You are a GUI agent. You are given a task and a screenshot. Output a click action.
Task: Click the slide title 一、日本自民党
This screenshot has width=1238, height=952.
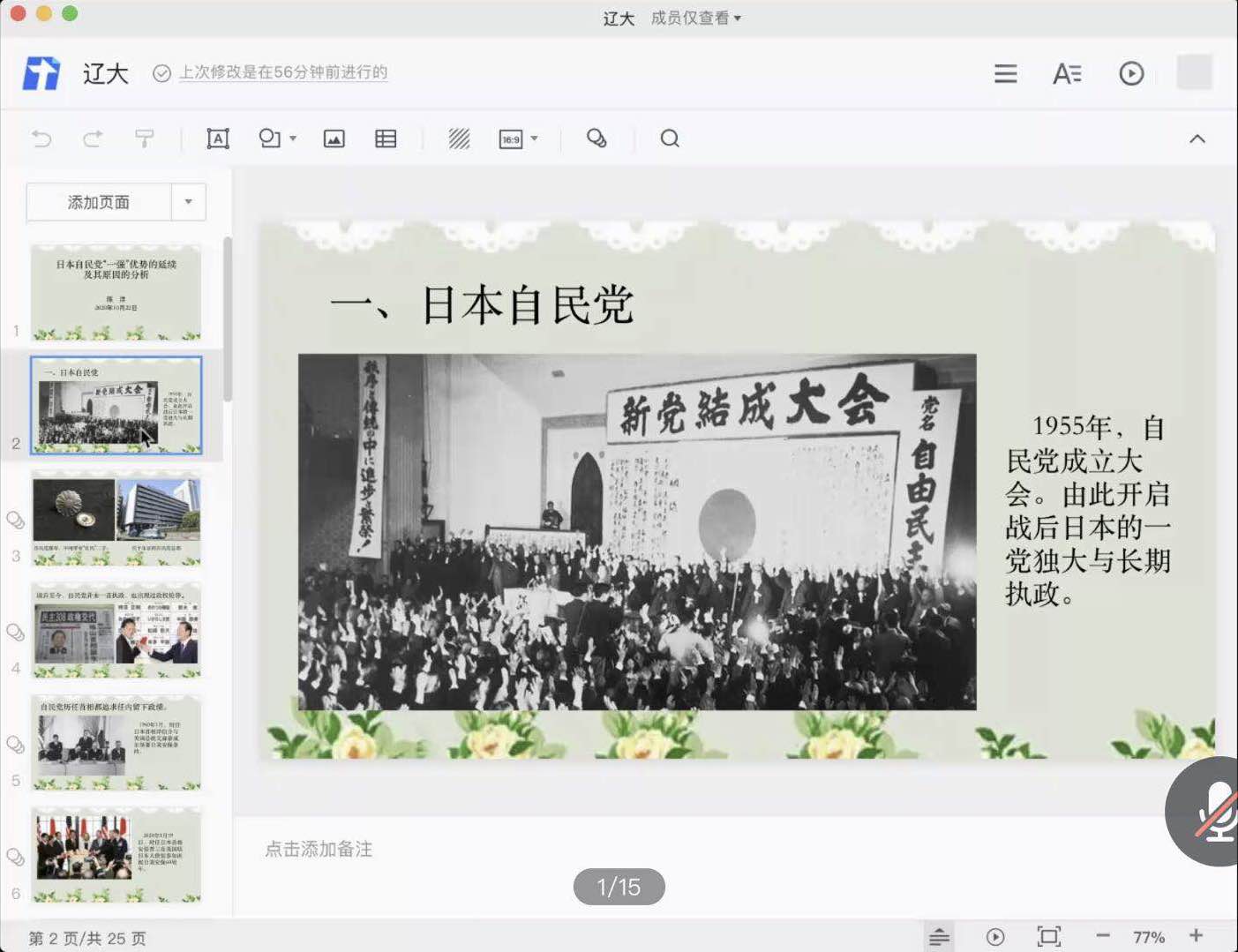click(482, 305)
